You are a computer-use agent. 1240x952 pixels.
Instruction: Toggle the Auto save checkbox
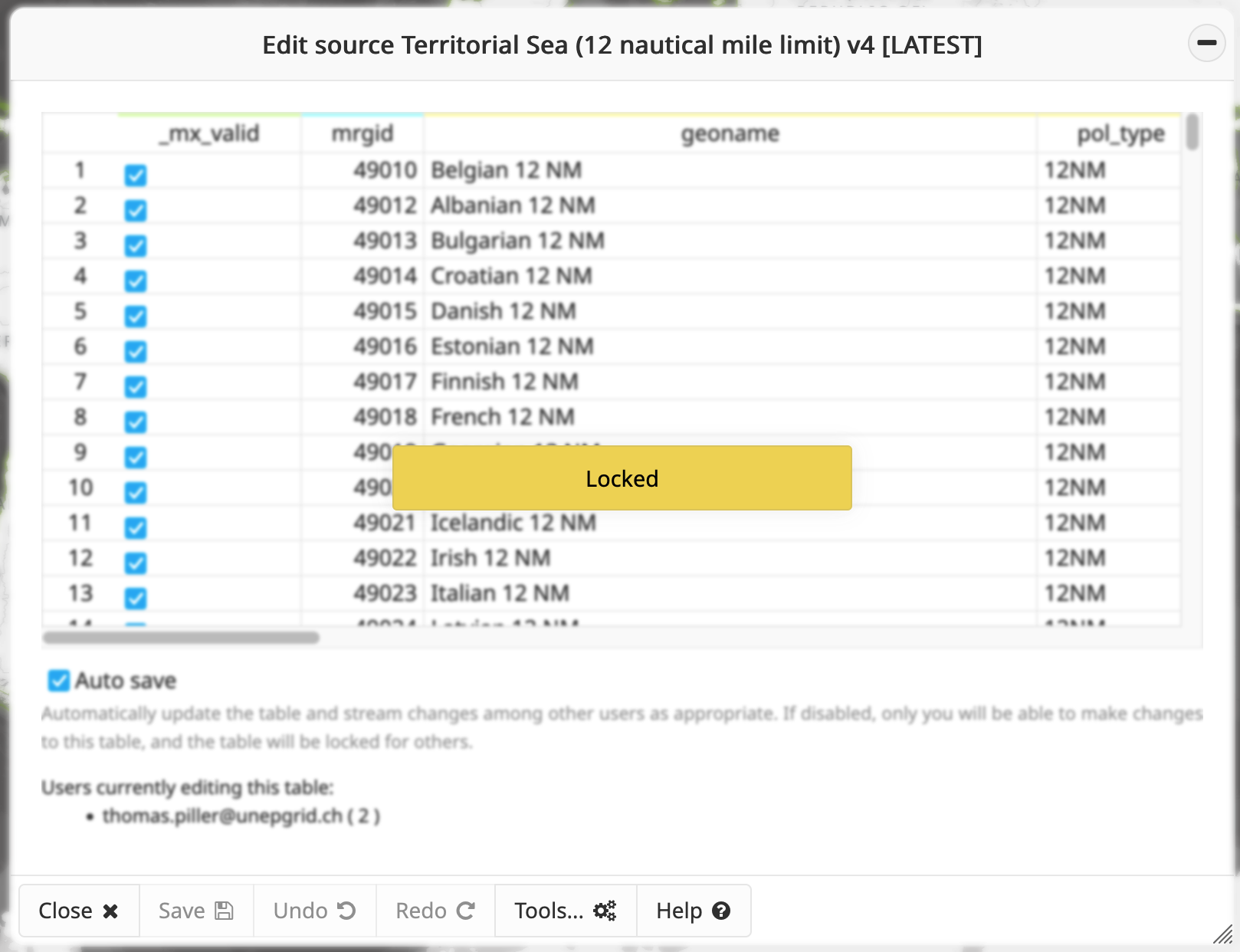[59, 681]
